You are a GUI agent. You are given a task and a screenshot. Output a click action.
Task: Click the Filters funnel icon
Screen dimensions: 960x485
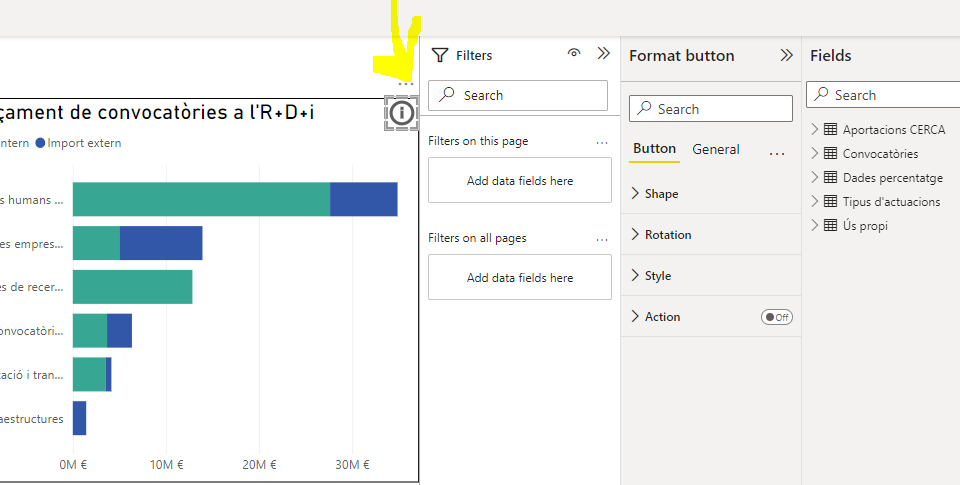440,55
